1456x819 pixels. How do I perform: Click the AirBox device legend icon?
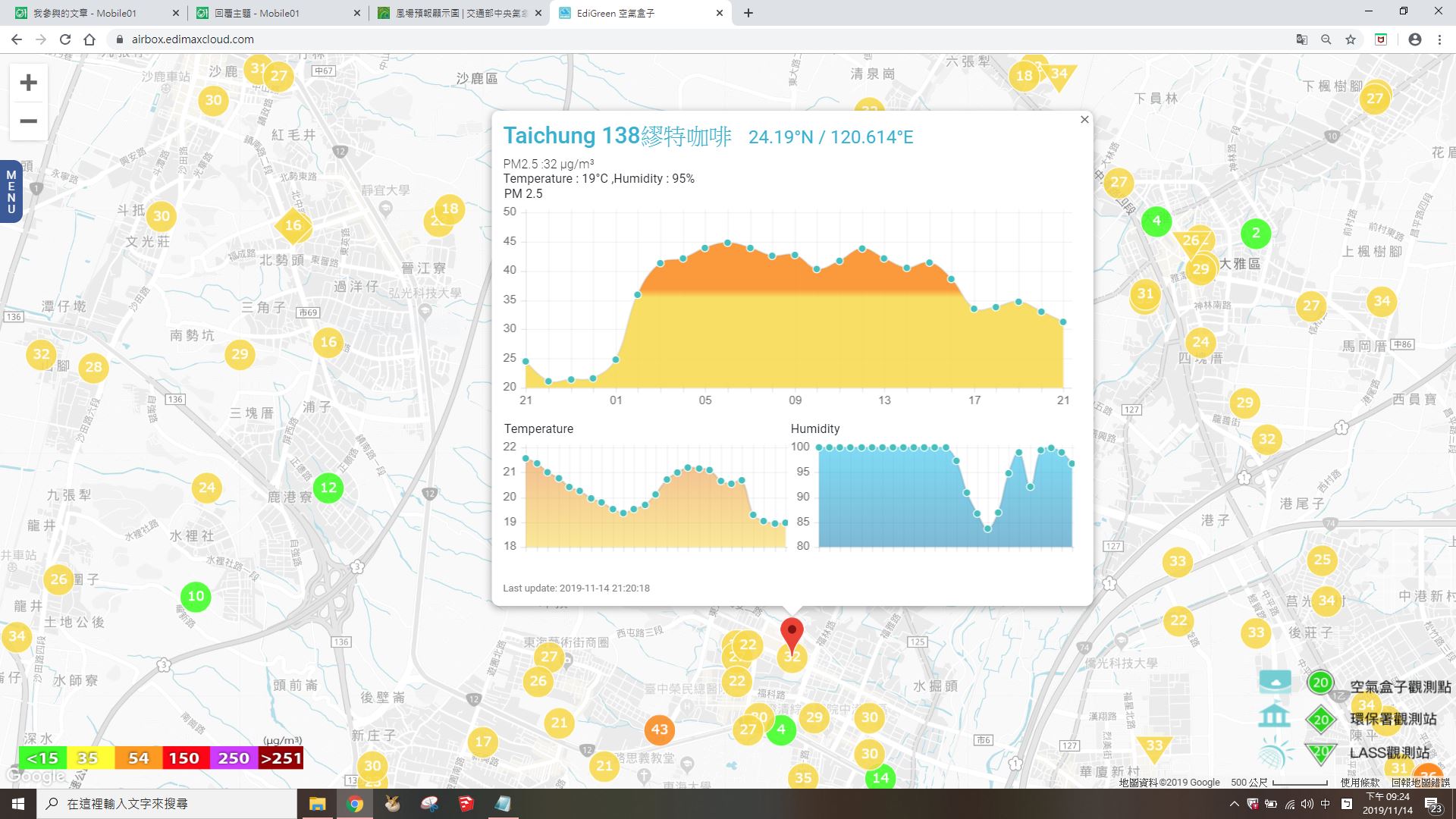coord(1275,682)
